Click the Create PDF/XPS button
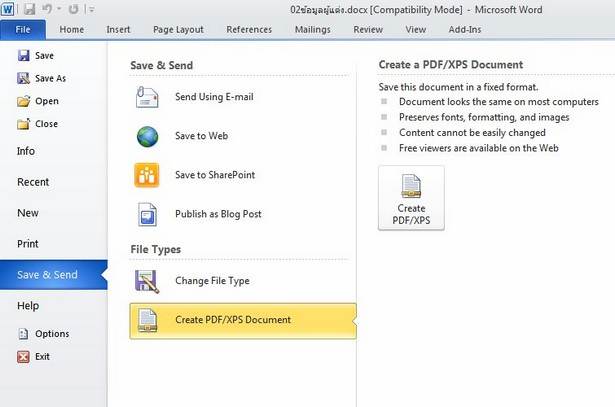This screenshot has width=615, height=407. pyautogui.click(x=411, y=198)
